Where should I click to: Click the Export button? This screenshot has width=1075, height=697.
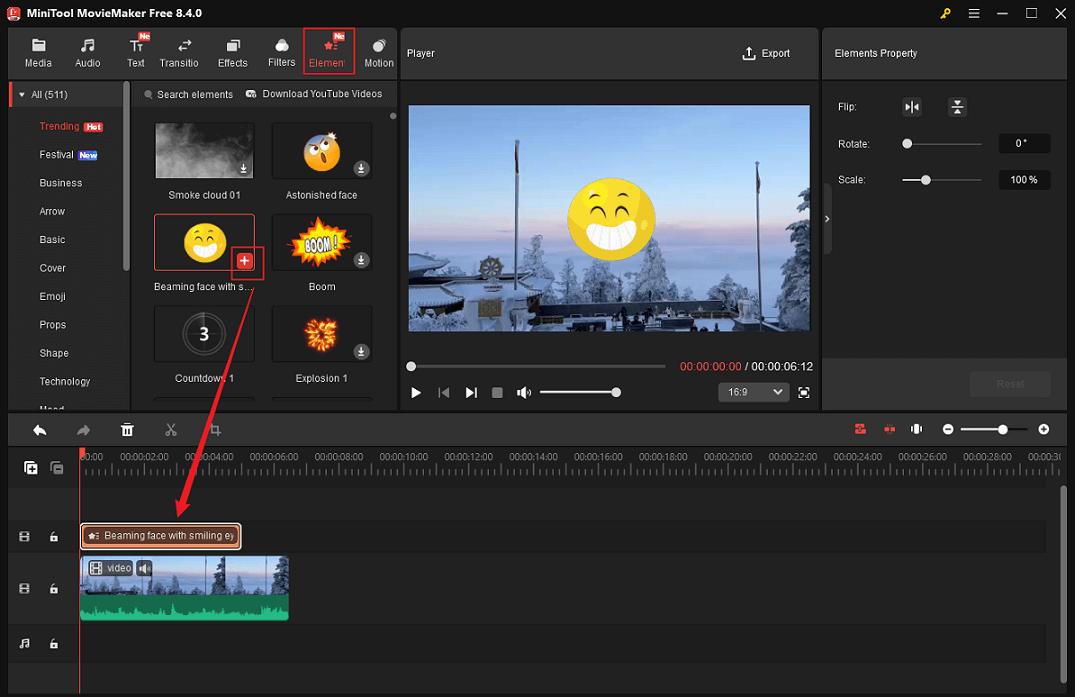point(766,53)
